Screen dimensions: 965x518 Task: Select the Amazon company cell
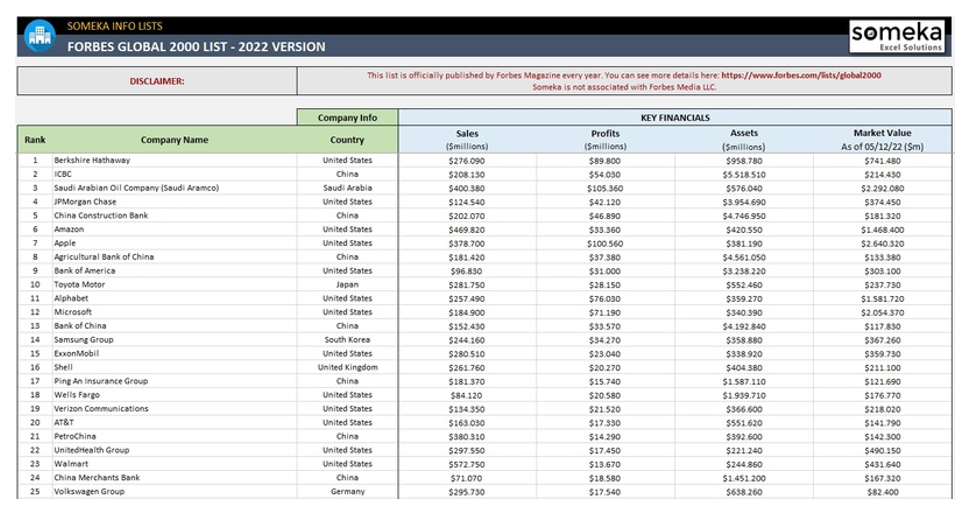[x=174, y=229]
